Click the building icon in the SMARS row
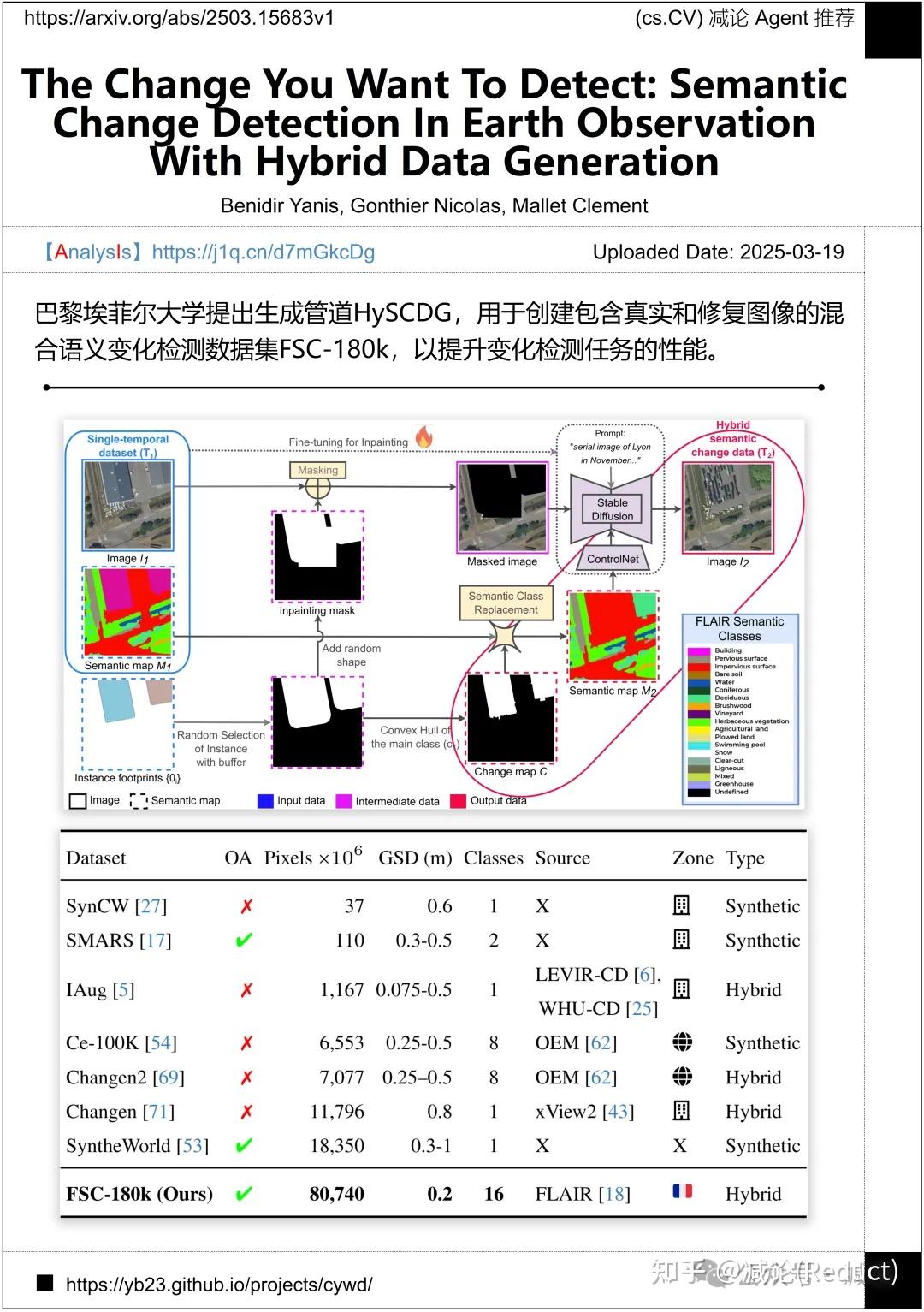Image resolution: width=924 pixels, height=1312 pixels. (682, 940)
